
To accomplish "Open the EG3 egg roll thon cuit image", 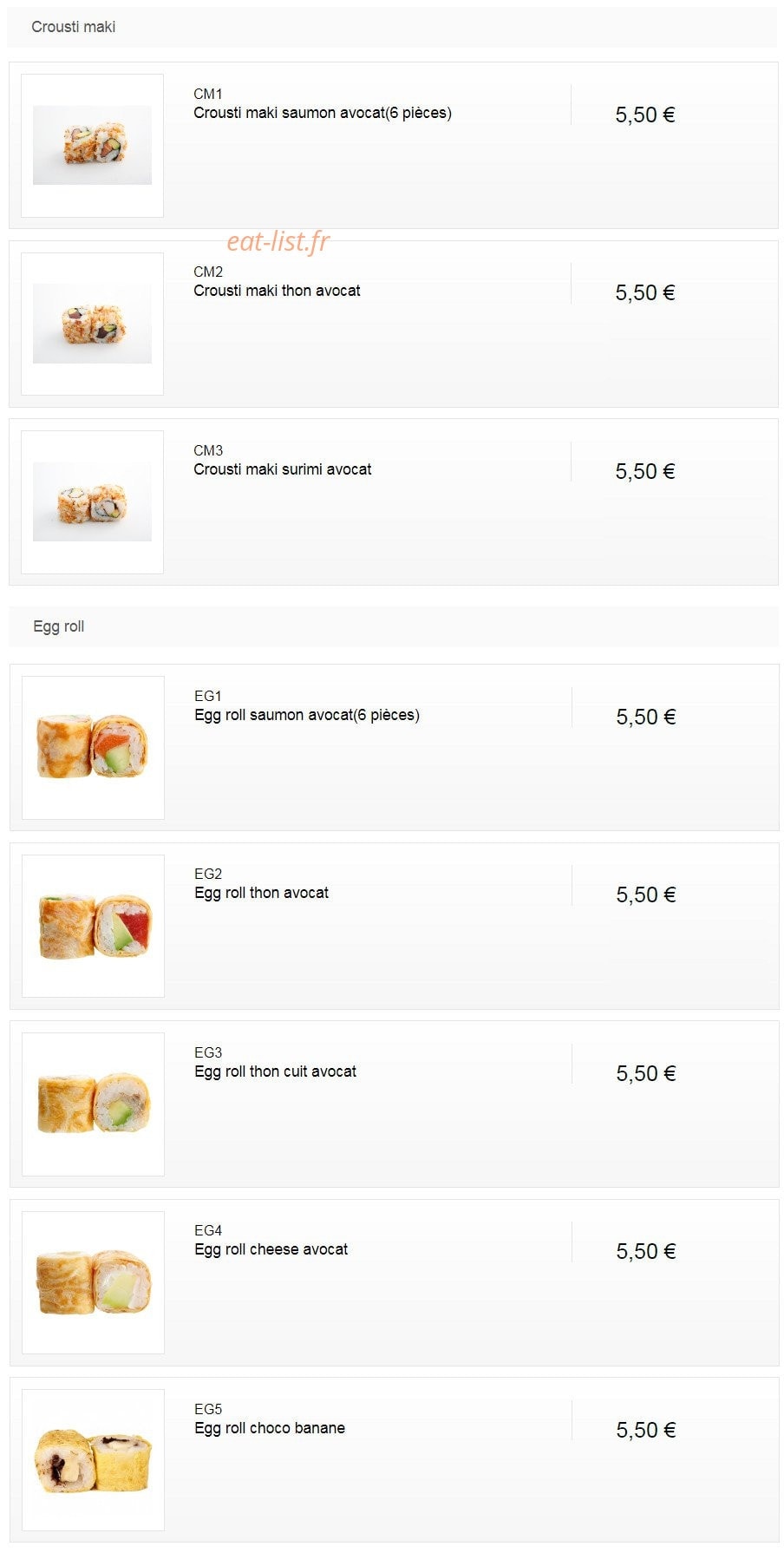I will 93,1104.
